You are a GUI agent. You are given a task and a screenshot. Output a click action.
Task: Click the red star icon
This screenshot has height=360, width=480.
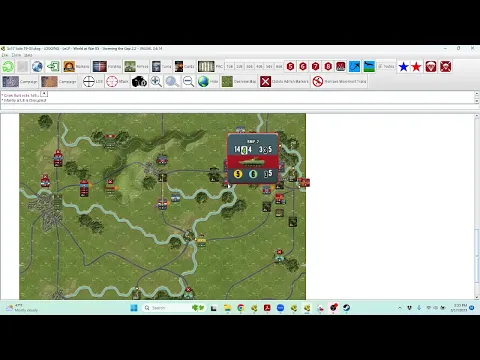(416, 67)
